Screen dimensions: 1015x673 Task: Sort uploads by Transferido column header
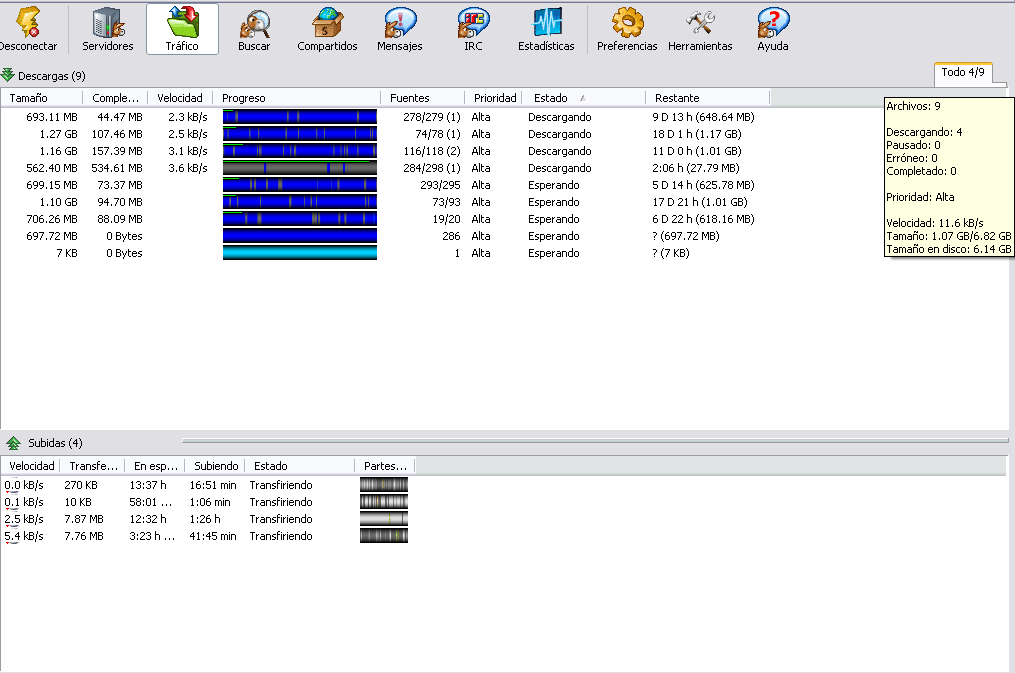(93, 466)
